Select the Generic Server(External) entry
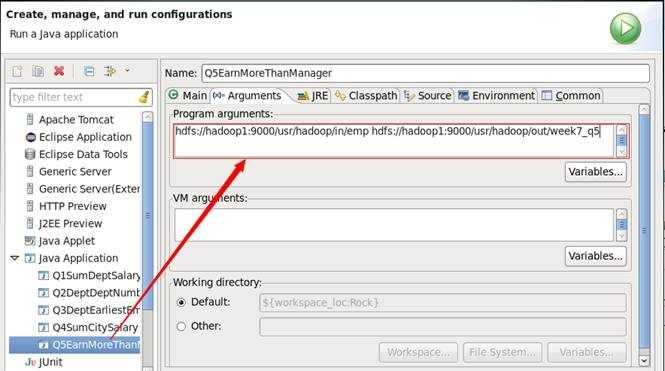665x371 pixels. tap(89, 189)
